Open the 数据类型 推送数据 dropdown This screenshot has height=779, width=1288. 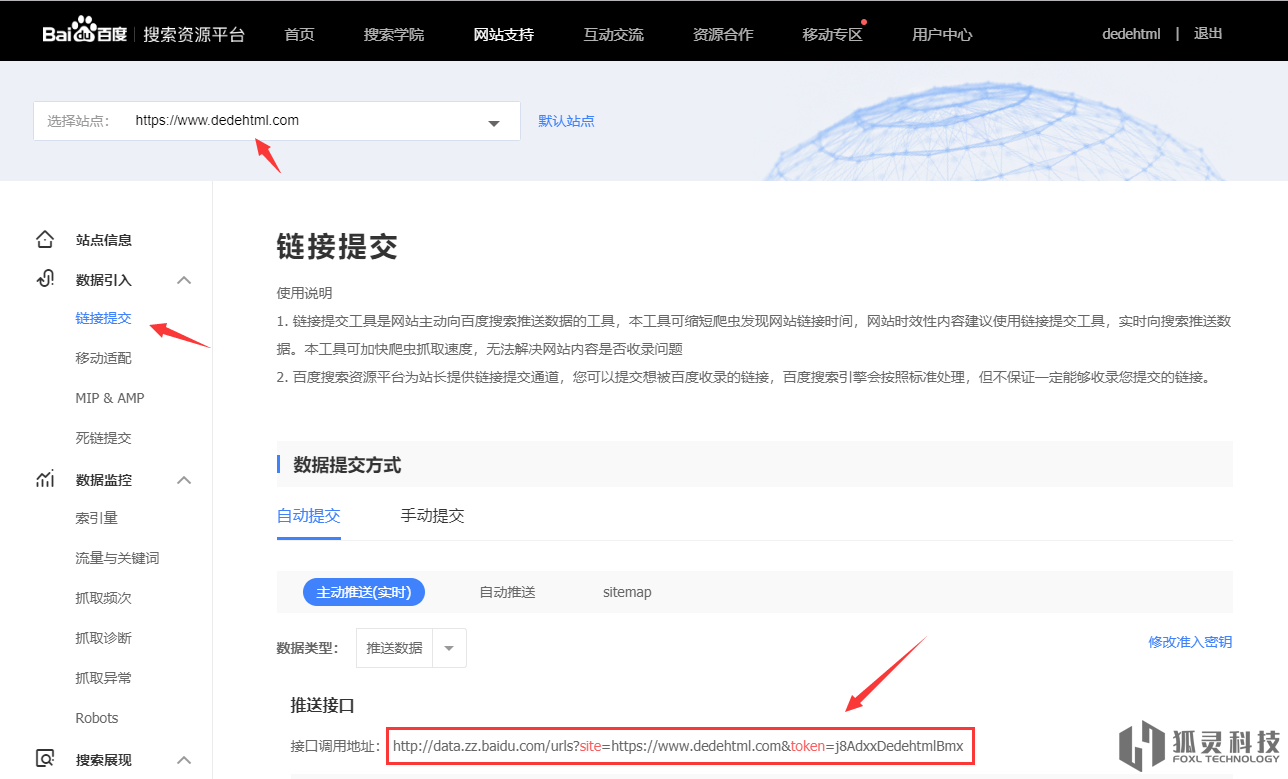[x=449, y=648]
